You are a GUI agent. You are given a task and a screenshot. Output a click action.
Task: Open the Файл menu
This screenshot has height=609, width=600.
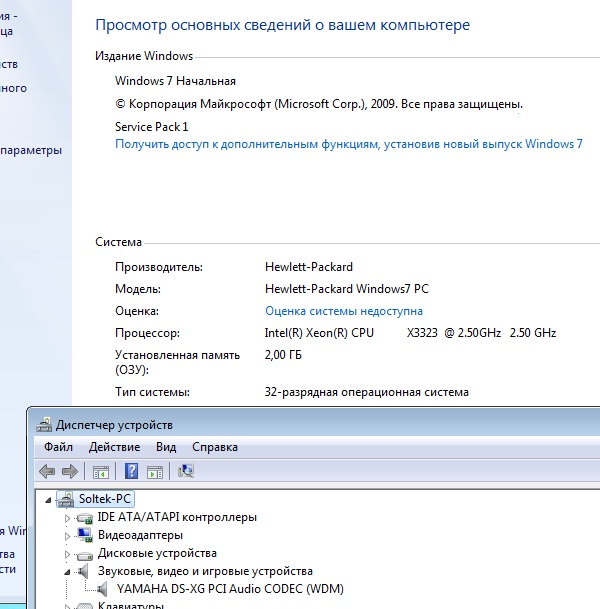[x=58, y=447]
